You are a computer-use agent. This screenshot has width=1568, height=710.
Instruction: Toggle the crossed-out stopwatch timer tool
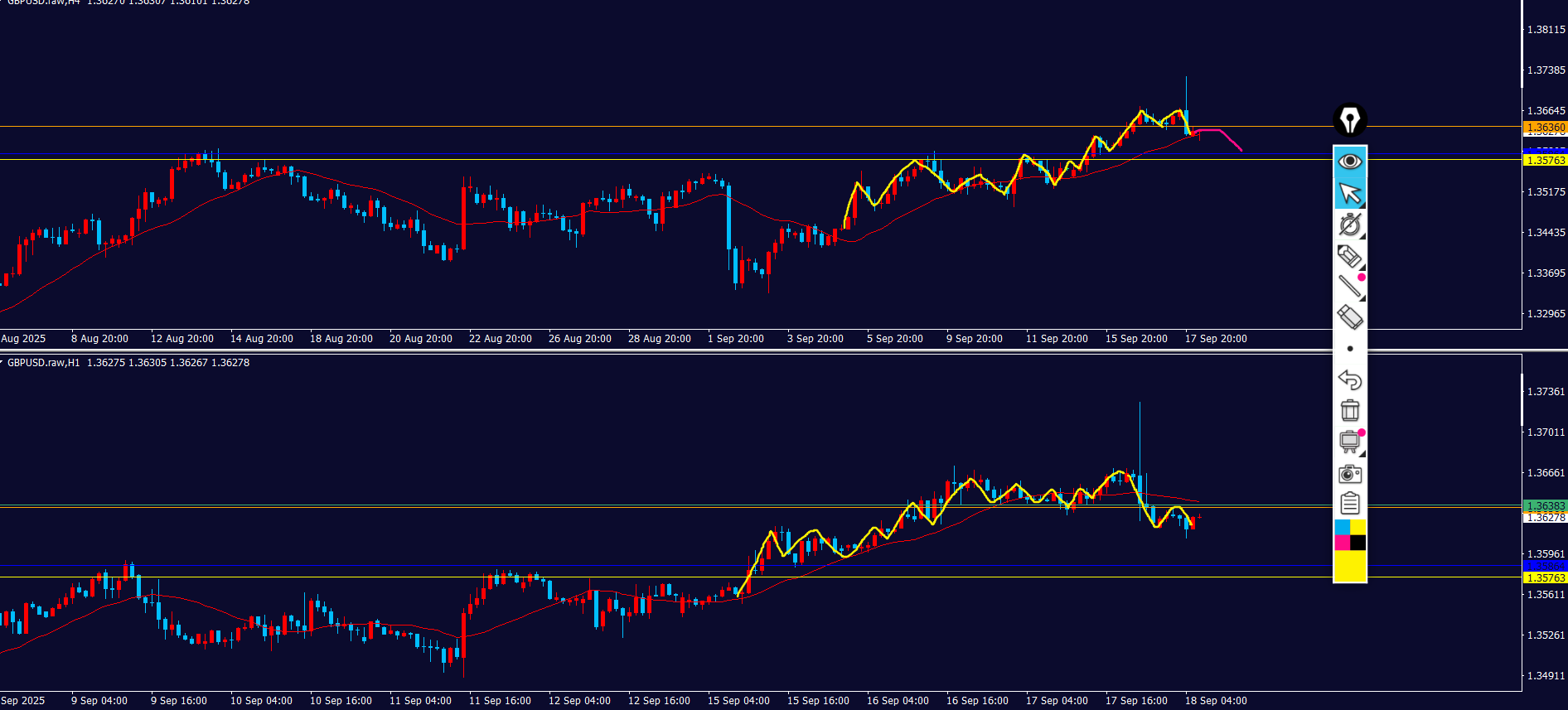point(1350,225)
